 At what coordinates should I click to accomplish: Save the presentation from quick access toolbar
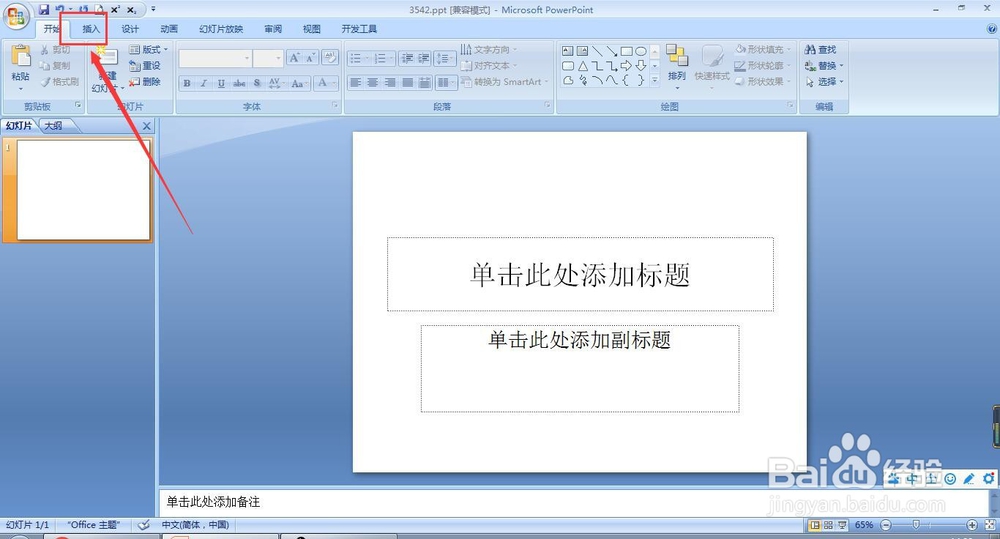(43, 10)
